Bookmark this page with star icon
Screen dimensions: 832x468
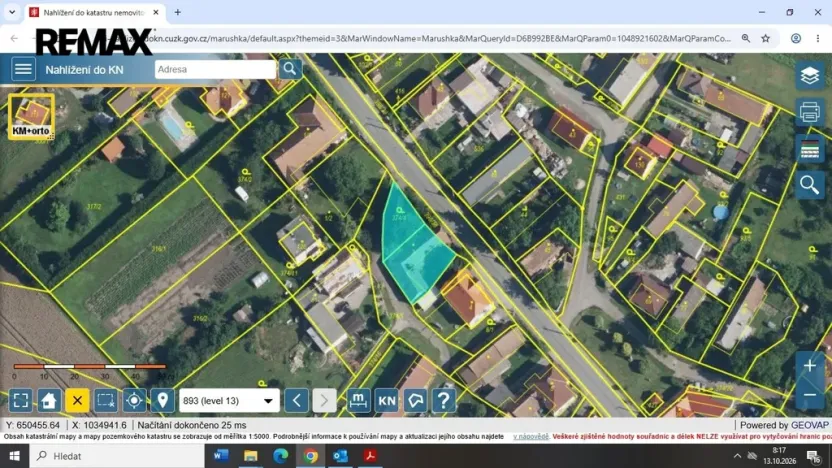[765, 38]
